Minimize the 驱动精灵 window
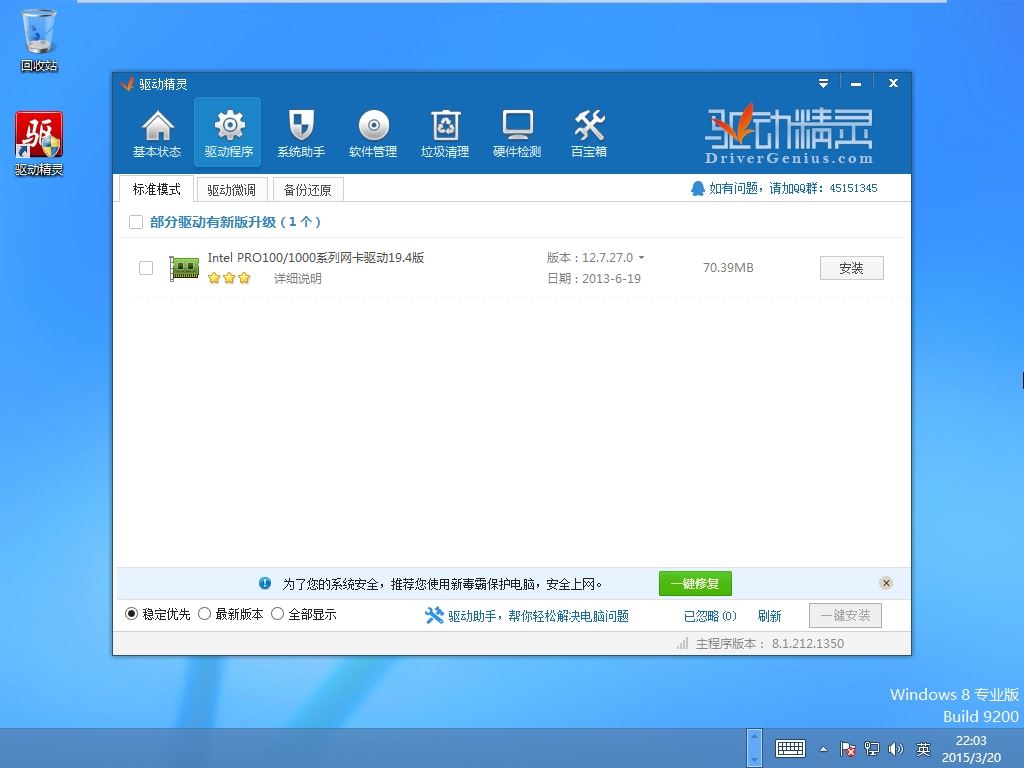This screenshot has width=1024, height=768. [x=856, y=84]
